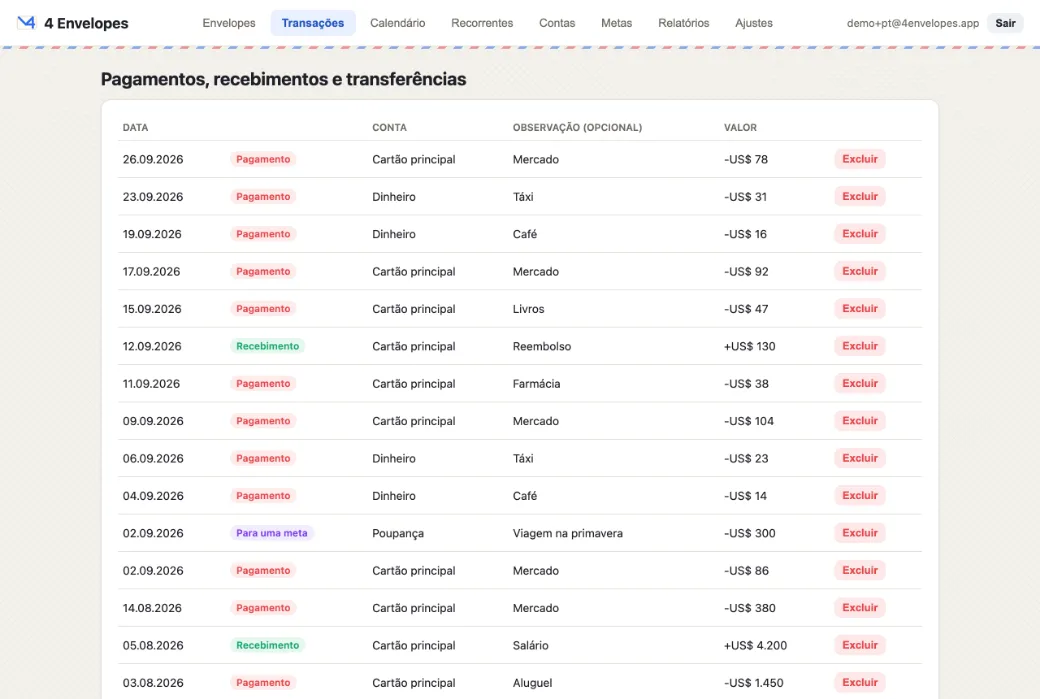Delete the 26.09.2026 Mercado transaction
Viewport: 1040px width, 699px height.
[860, 159]
